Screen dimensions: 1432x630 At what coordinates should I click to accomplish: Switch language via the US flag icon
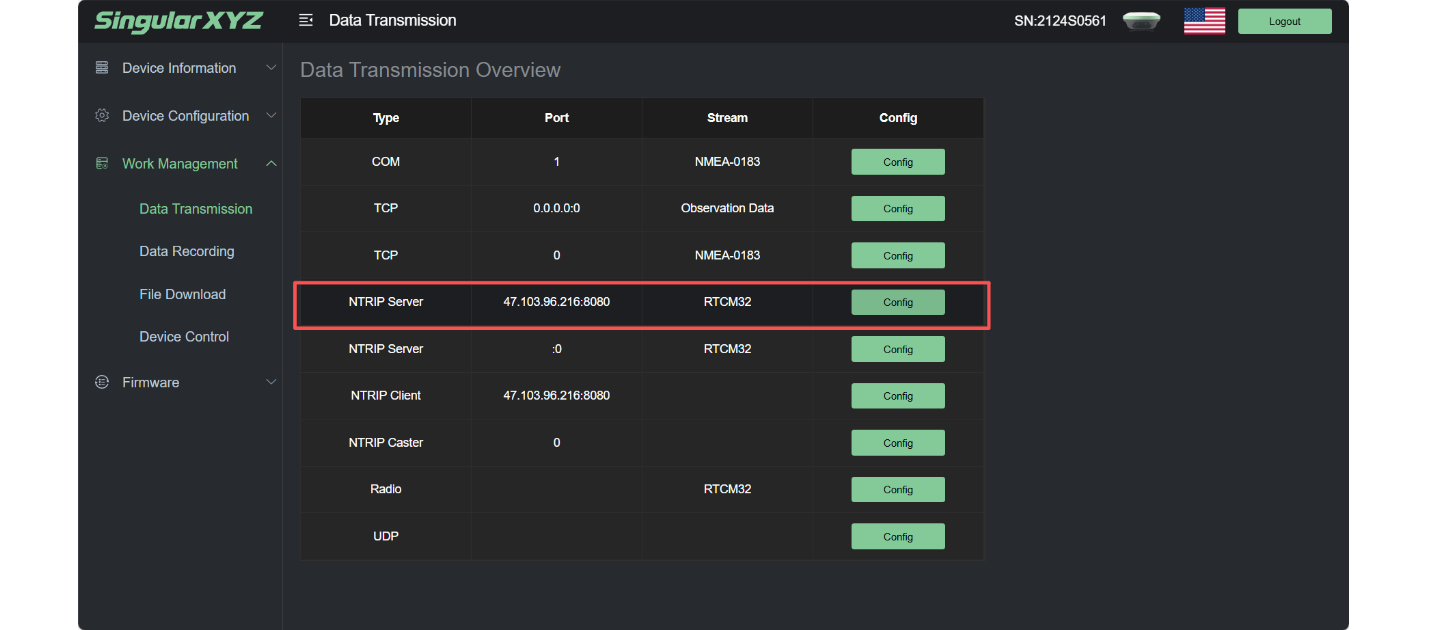tap(1204, 21)
